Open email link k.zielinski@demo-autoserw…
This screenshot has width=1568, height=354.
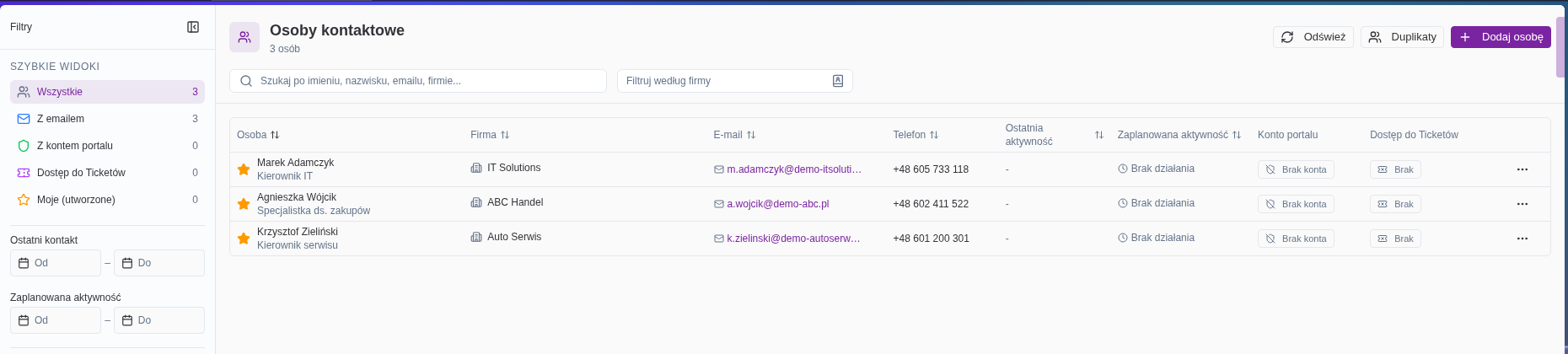tap(793, 239)
